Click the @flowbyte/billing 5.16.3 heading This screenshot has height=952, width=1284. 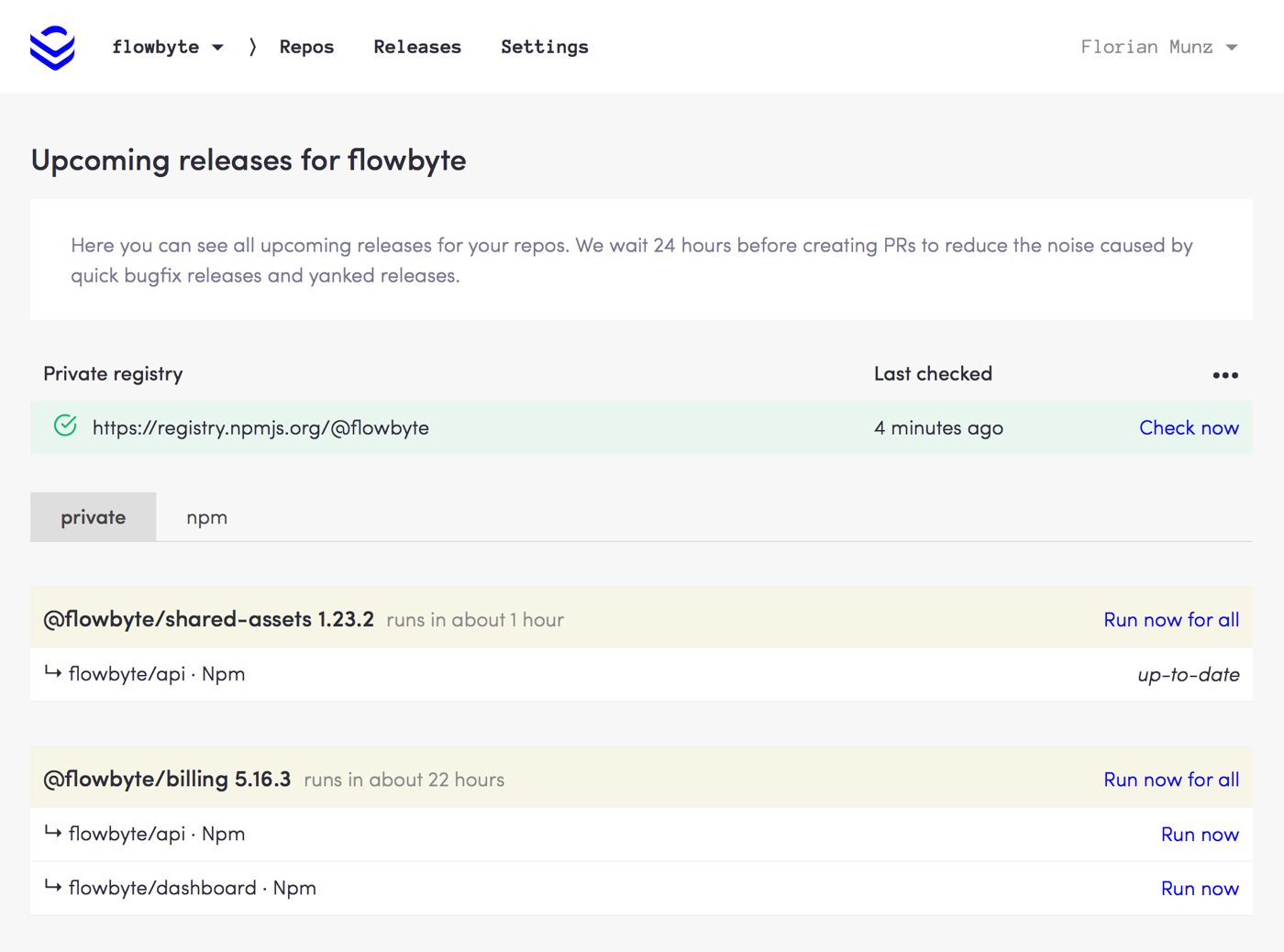167,780
